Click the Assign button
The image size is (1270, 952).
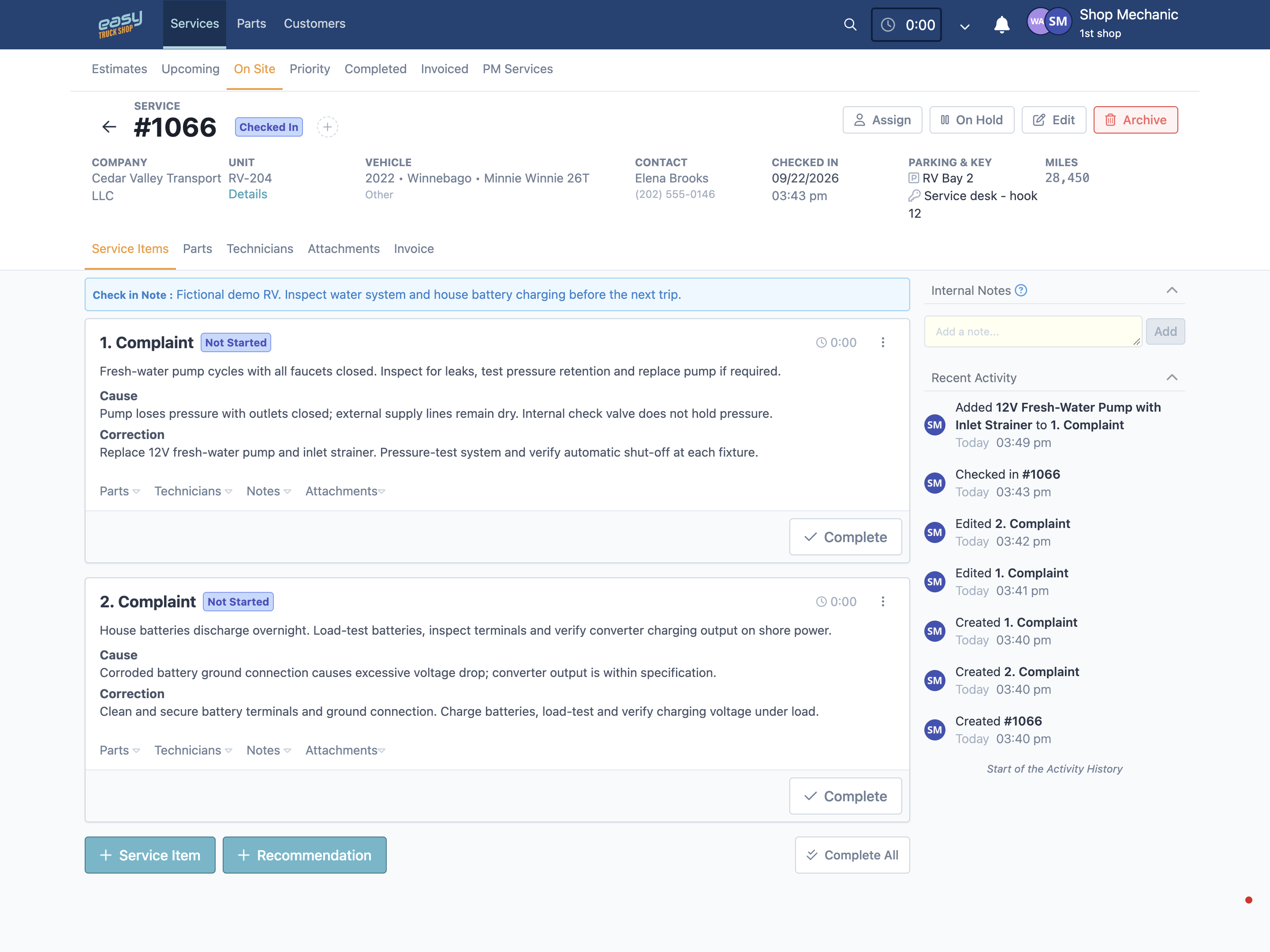coord(882,120)
